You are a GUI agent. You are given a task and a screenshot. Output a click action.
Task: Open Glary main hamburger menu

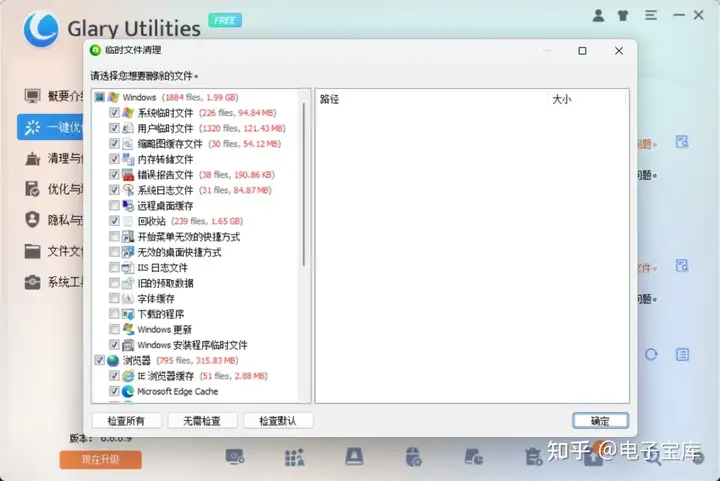(x=651, y=15)
